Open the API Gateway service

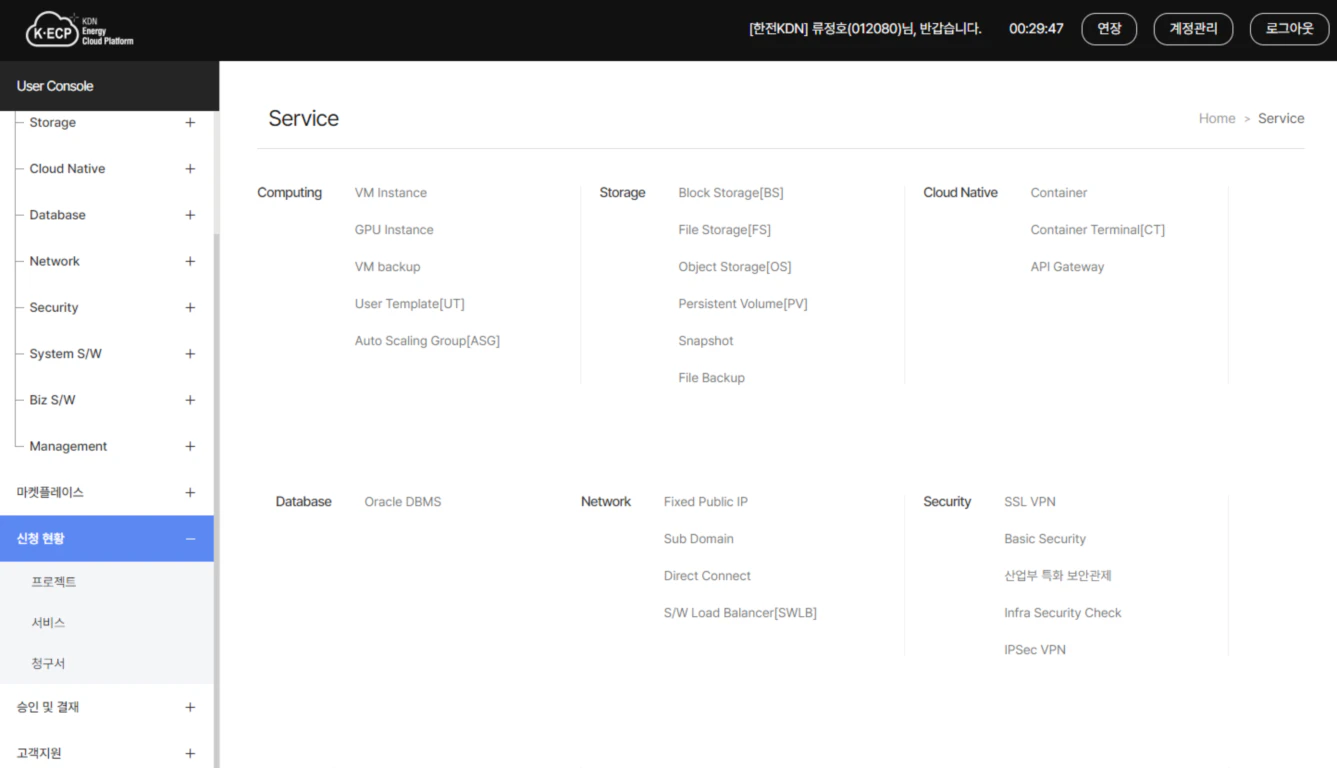pos(1067,267)
